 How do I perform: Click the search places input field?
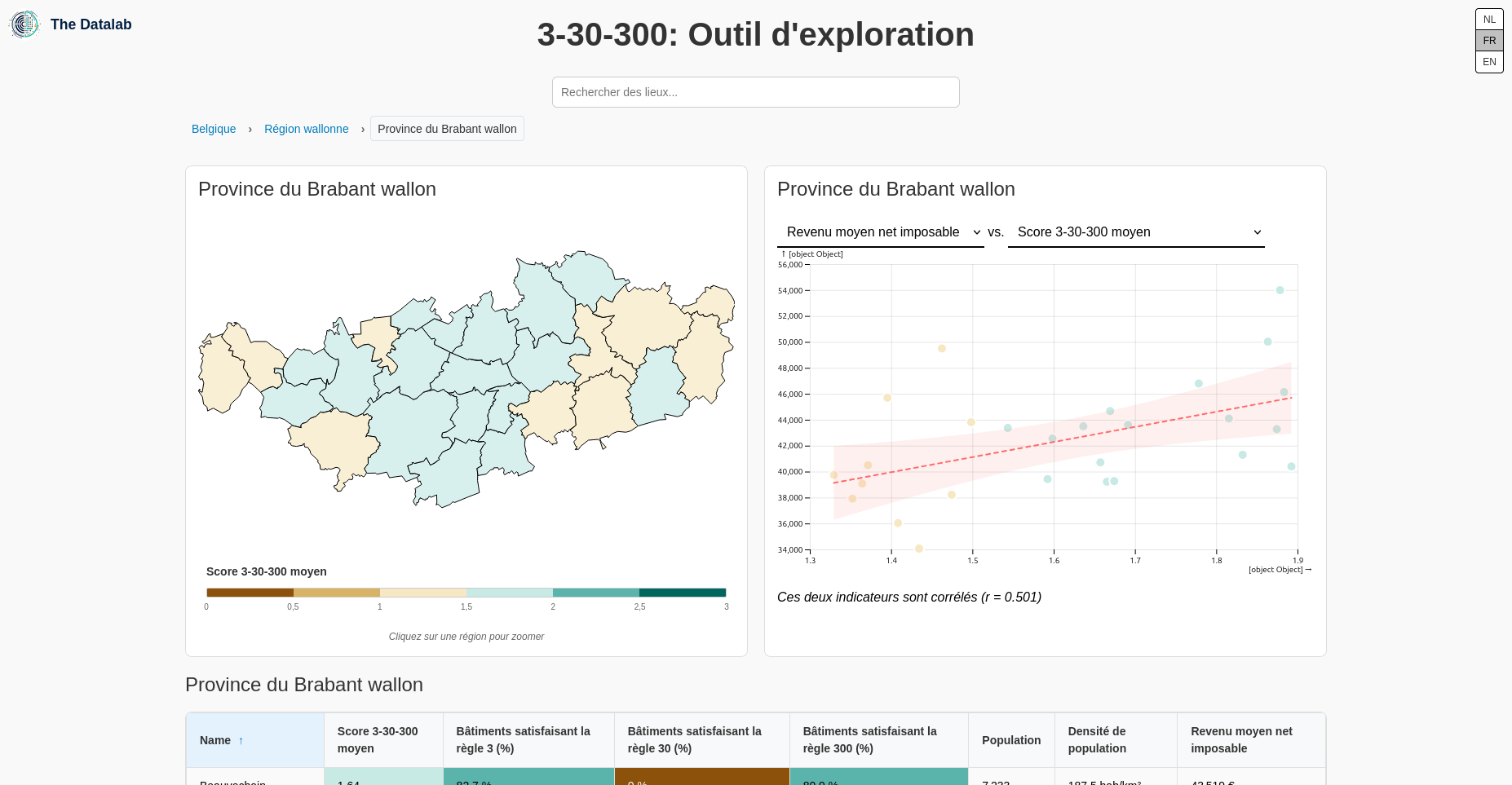click(755, 92)
